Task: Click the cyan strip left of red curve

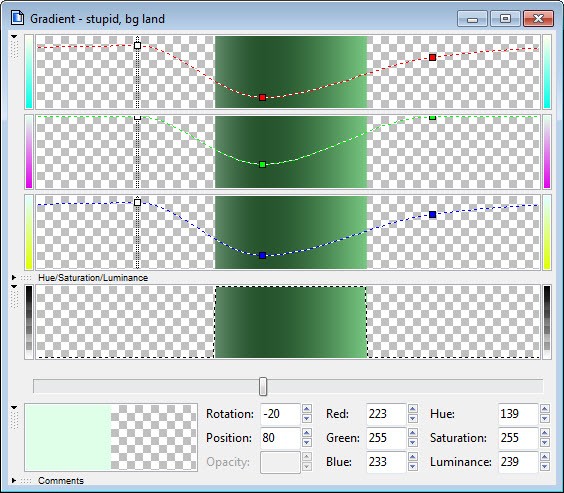Action: click(29, 72)
